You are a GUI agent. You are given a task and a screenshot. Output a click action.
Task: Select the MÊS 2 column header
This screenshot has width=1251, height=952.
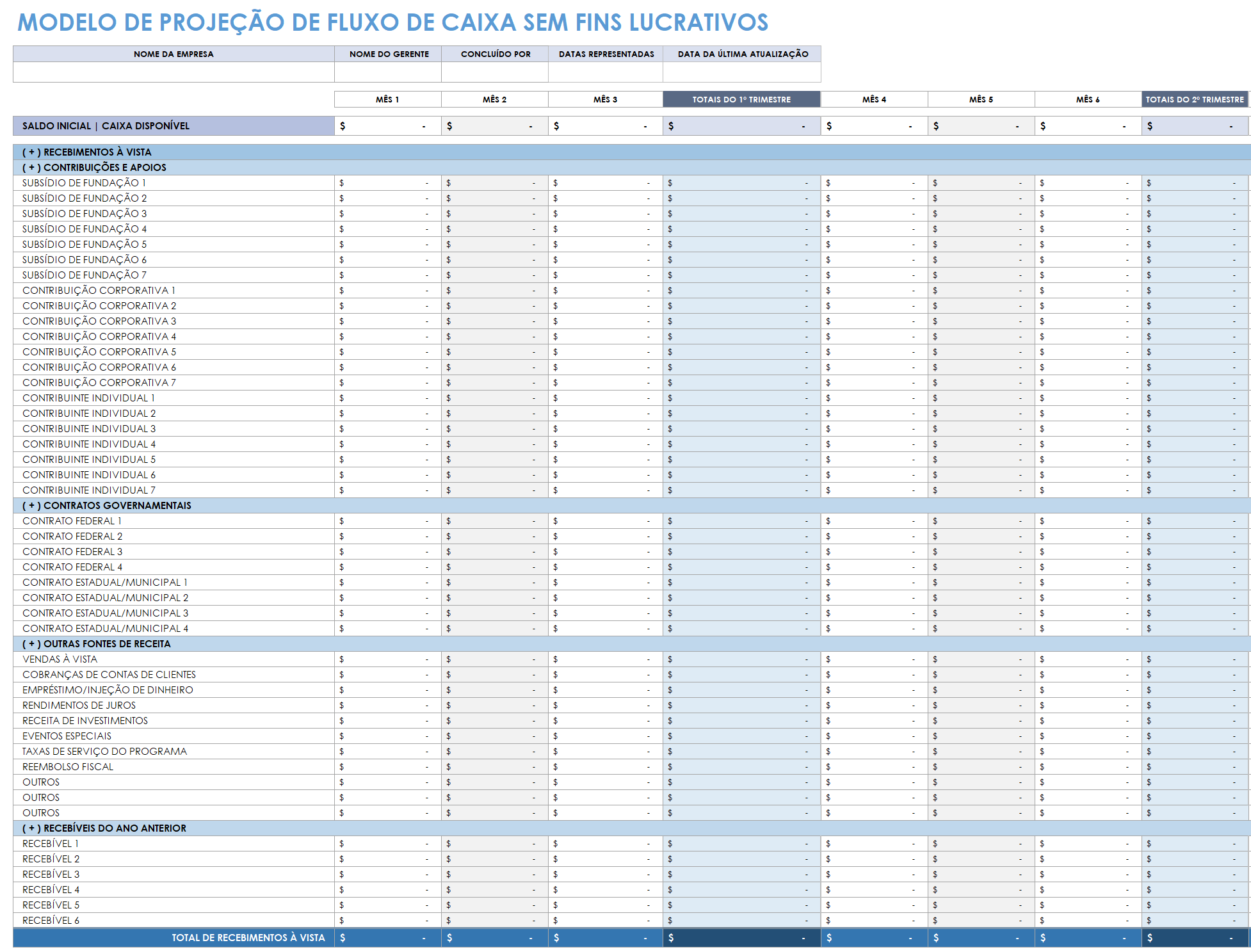(x=495, y=99)
